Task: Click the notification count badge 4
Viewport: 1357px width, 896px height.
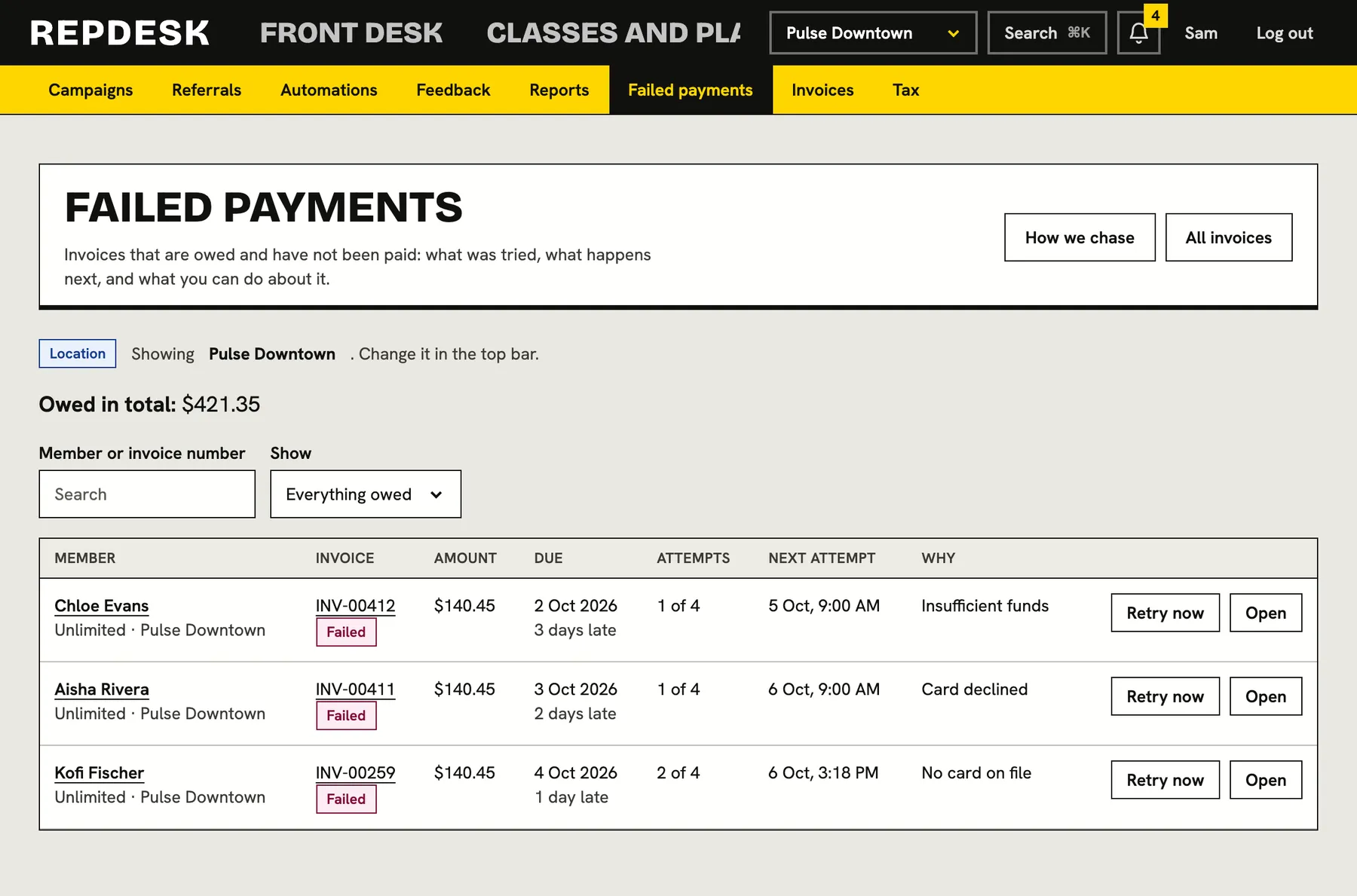Action: point(1155,16)
